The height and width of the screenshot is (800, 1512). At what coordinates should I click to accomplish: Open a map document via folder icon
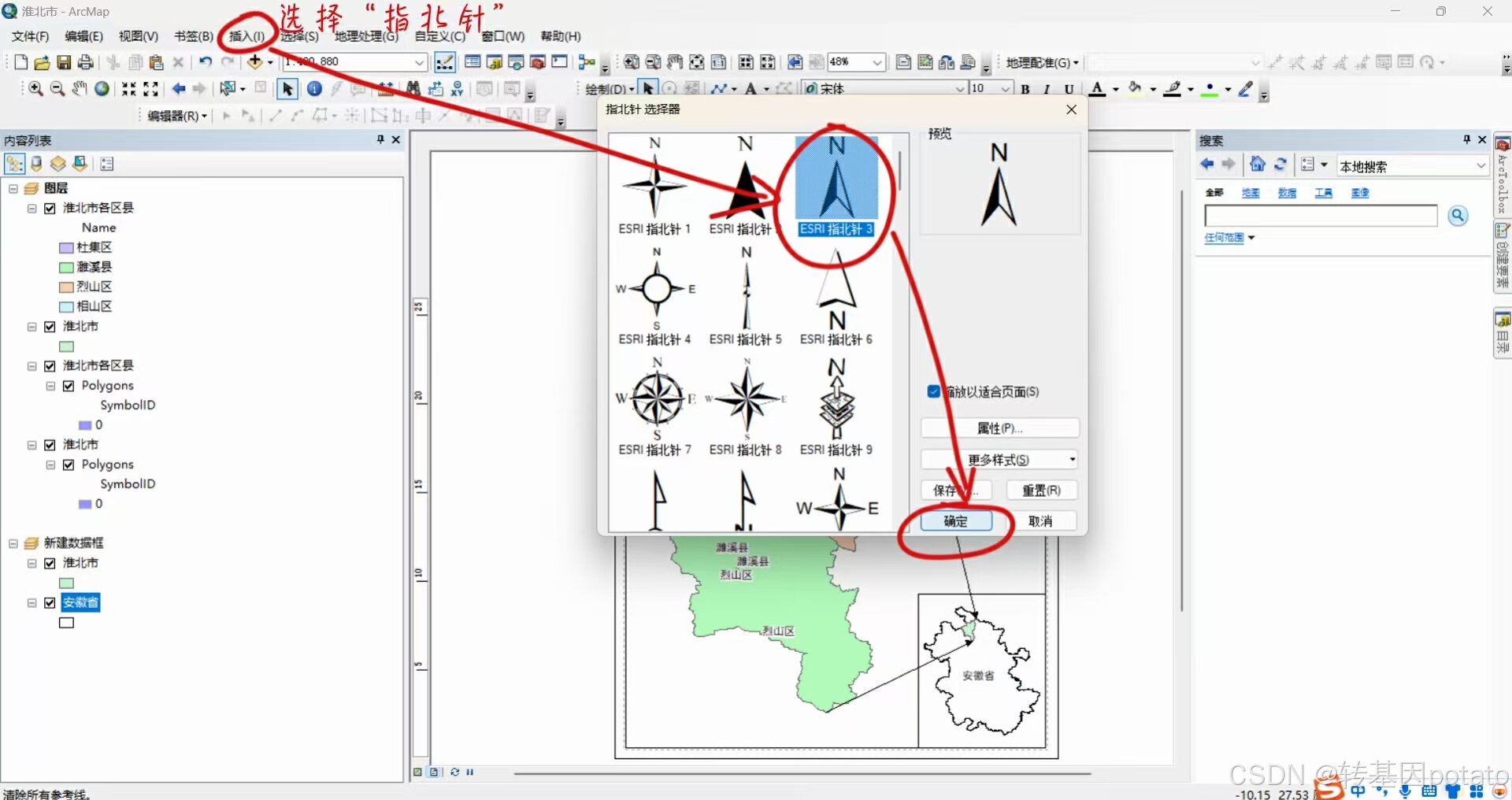point(43,62)
